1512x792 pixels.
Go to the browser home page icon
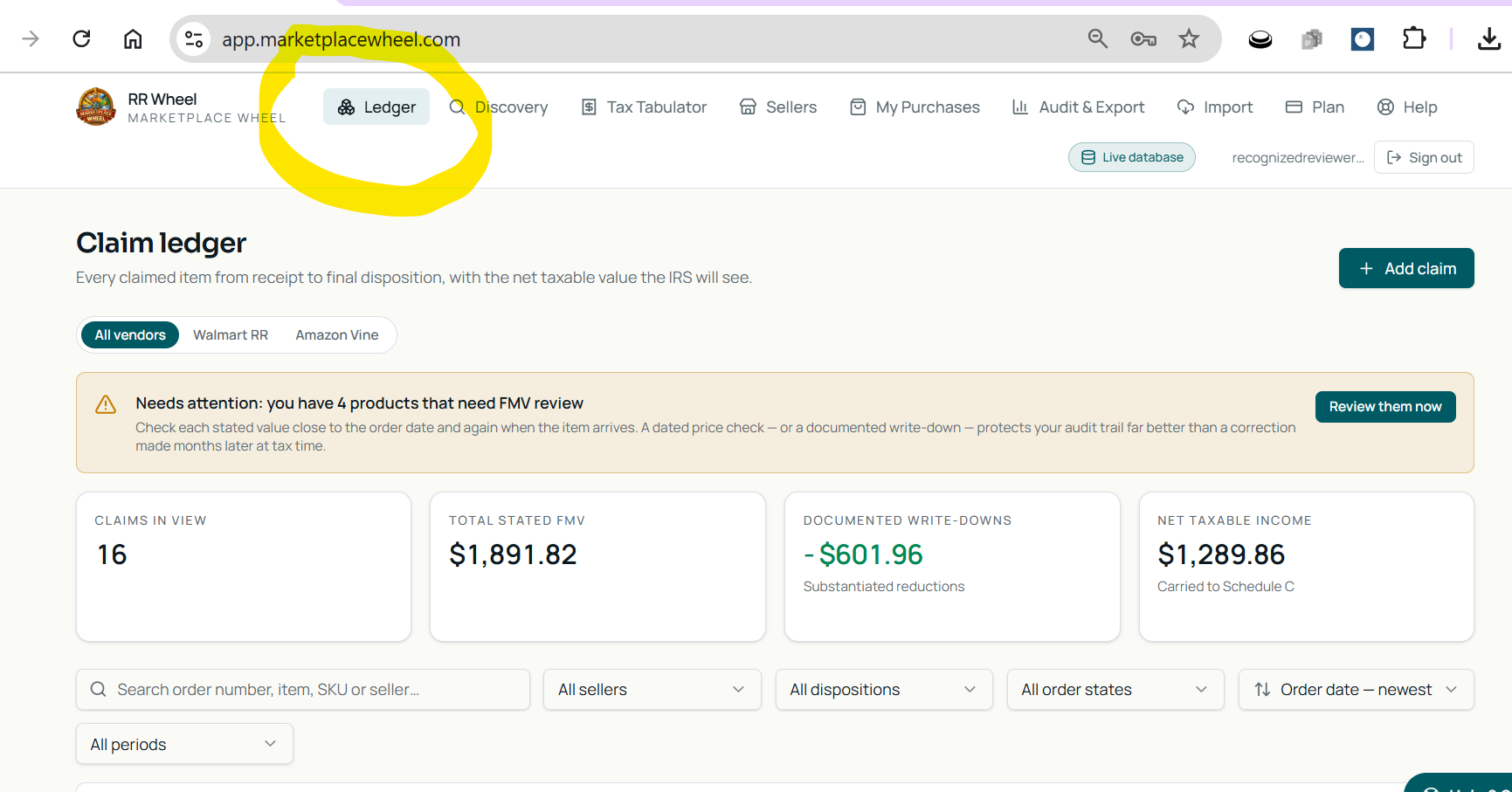click(x=133, y=38)
